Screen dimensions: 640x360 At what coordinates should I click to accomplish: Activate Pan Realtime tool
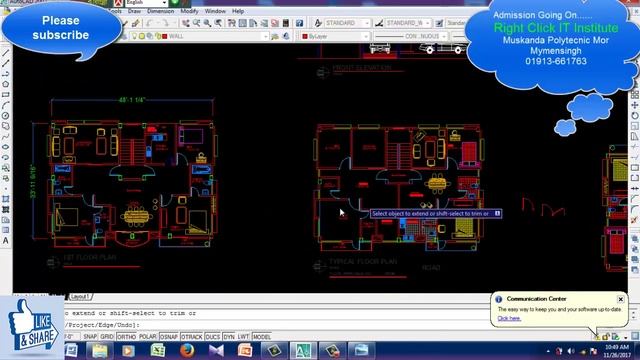(186, 23)
